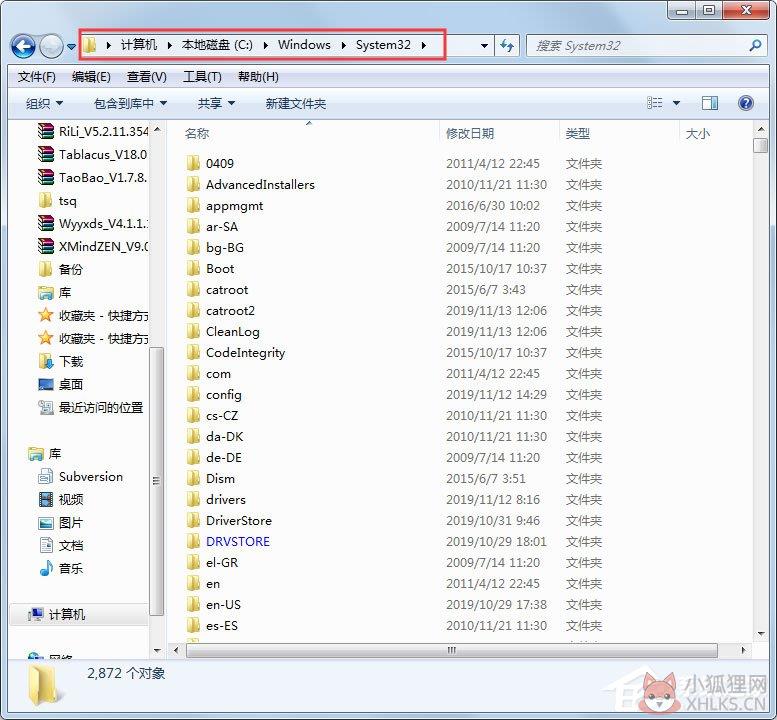
Task: Sort by the 类型 column header
Action: 577,133
